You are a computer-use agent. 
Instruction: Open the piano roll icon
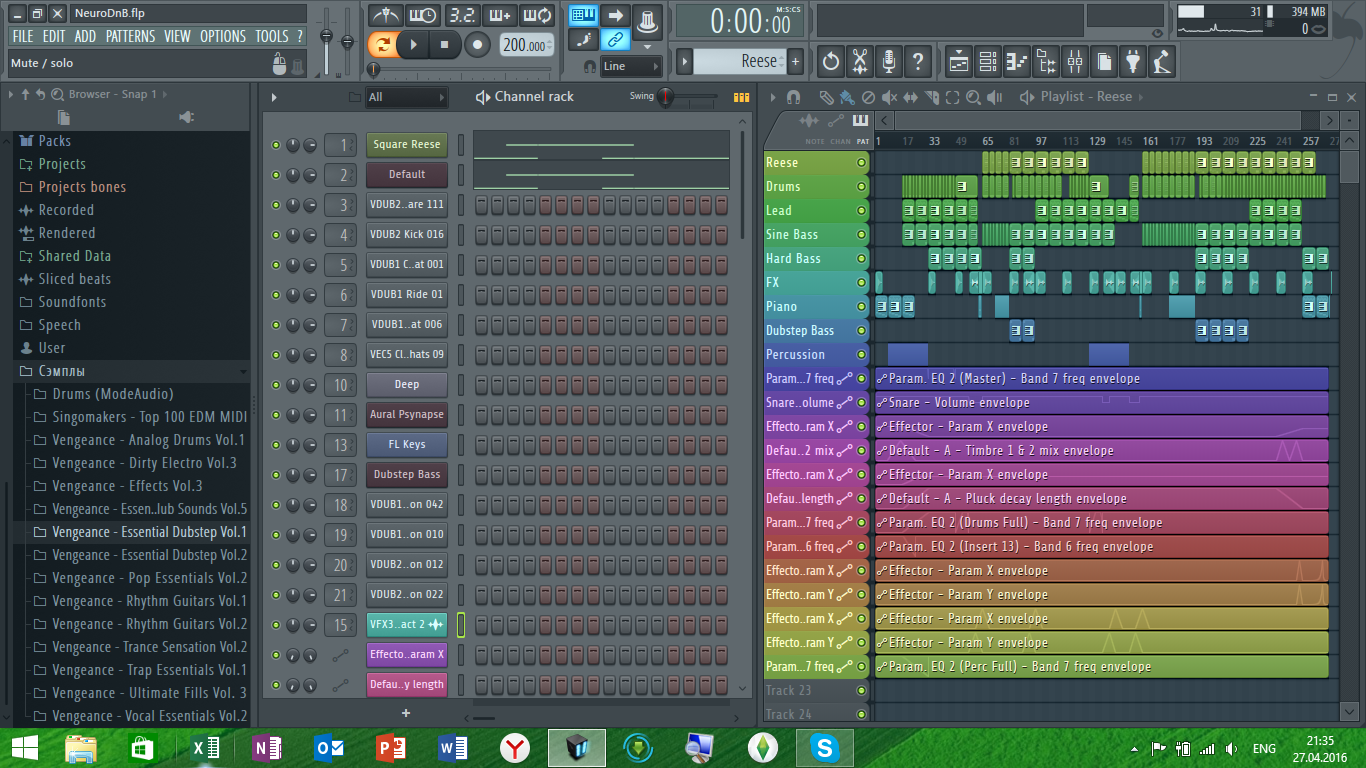pyautogui.click(x=1017, y=61)
